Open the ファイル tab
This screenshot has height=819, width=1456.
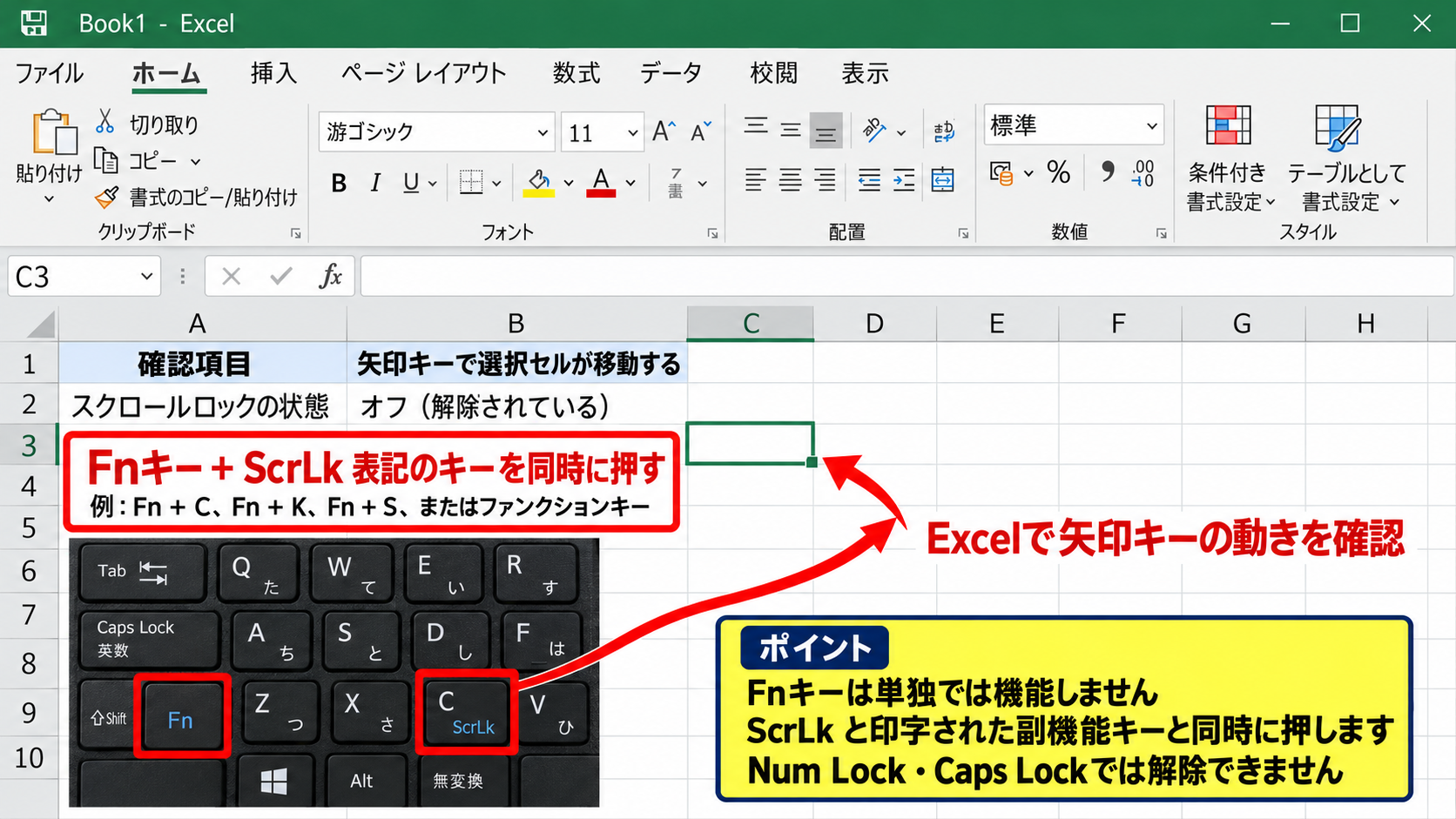[x=50, y=73]
